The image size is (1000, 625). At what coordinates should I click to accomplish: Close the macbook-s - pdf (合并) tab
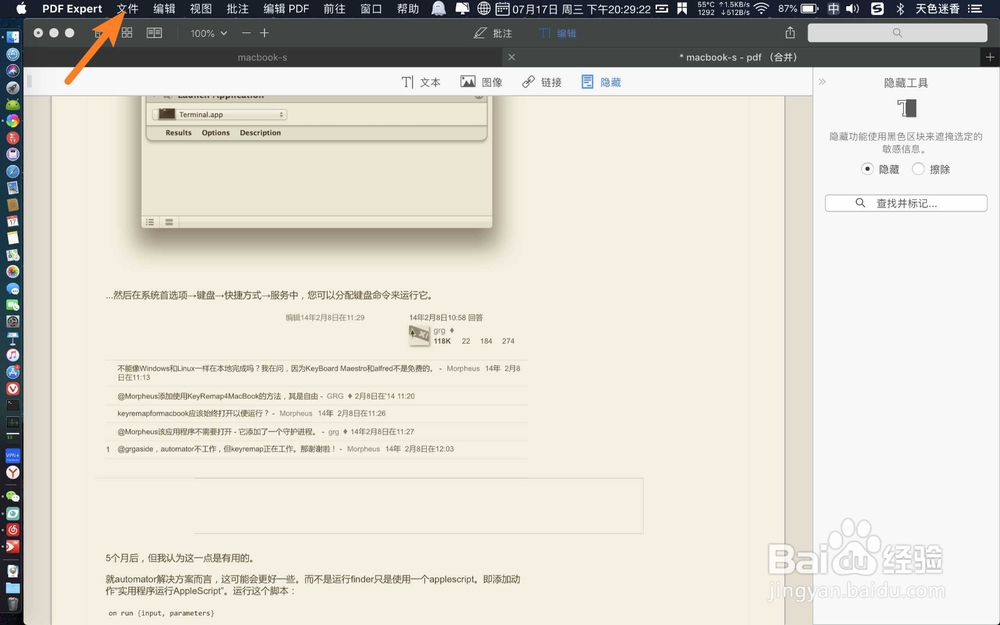(x=511, y=57)
